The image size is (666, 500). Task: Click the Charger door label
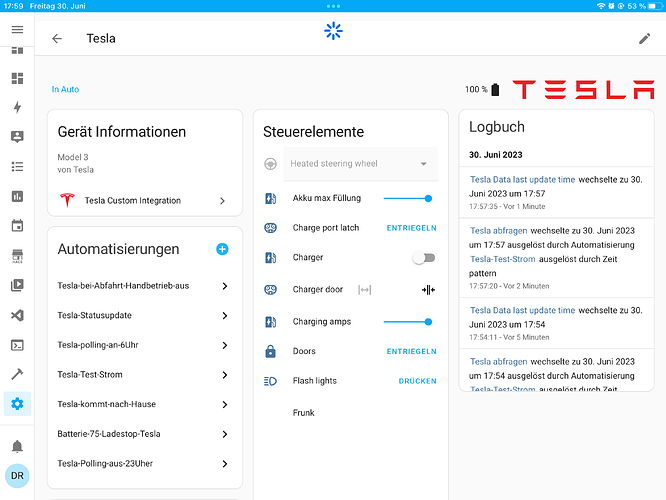pos(317,290)
